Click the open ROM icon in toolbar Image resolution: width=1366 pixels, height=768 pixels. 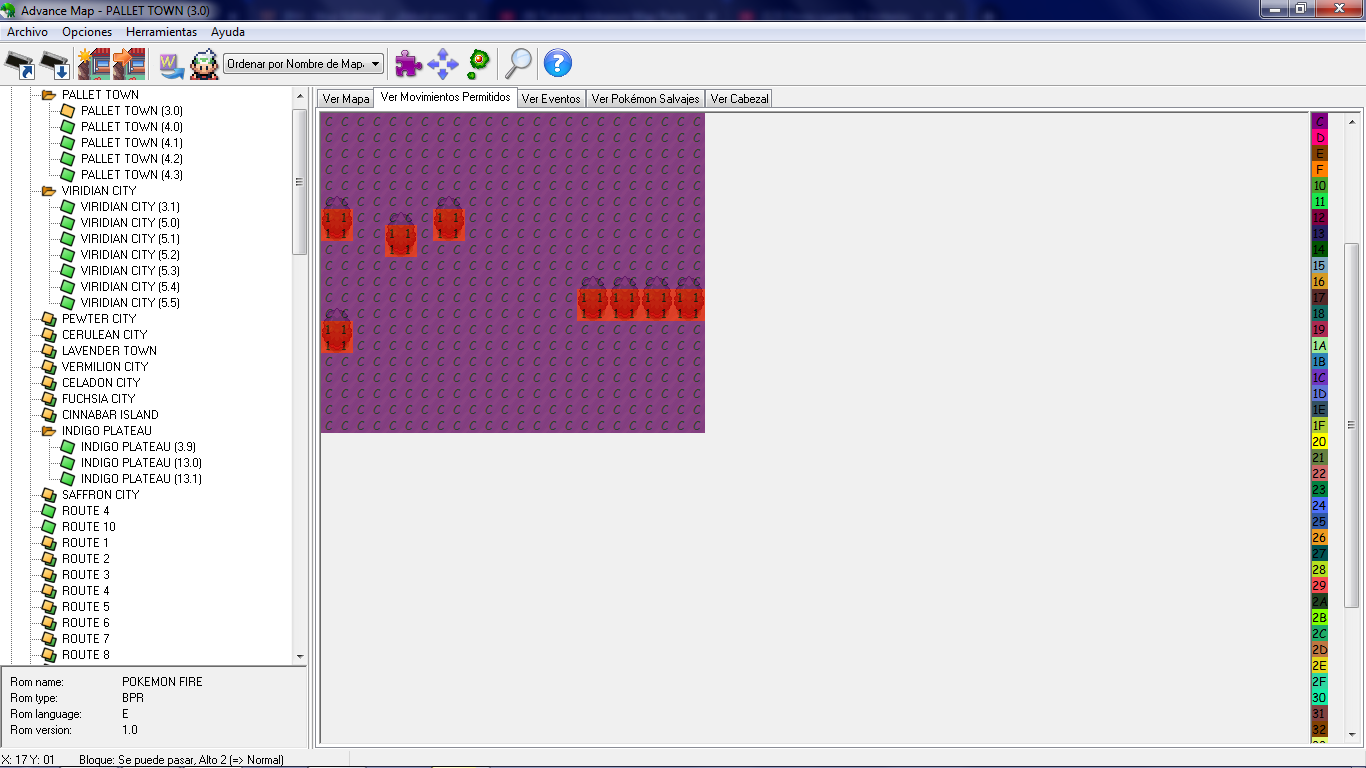[20, 64]
